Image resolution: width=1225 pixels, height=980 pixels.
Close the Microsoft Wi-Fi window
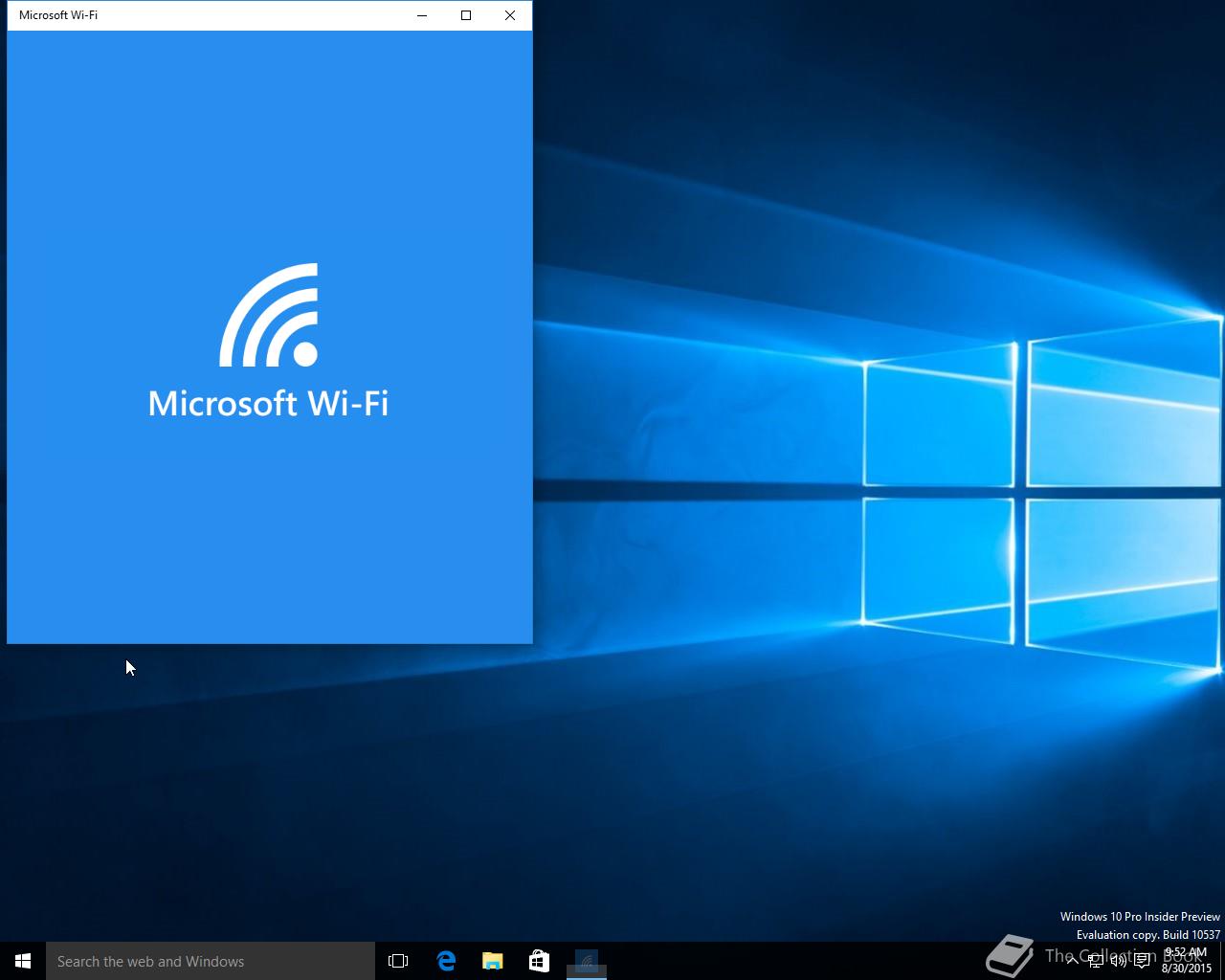tap(510, 15)
